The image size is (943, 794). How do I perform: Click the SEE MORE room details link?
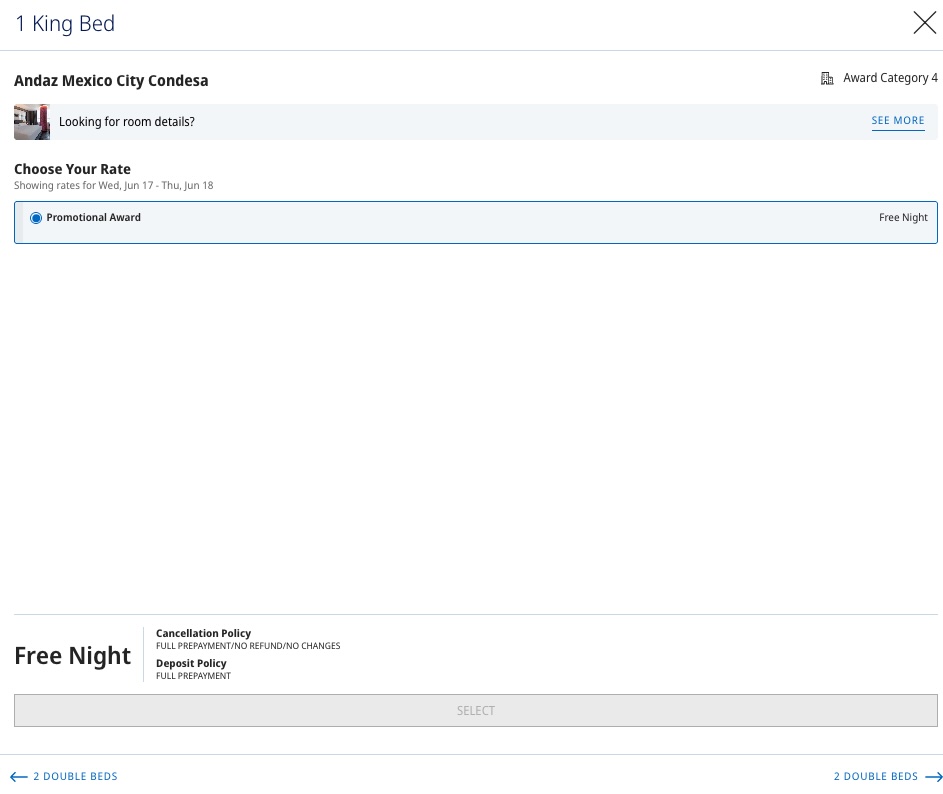tap(898, 120)
